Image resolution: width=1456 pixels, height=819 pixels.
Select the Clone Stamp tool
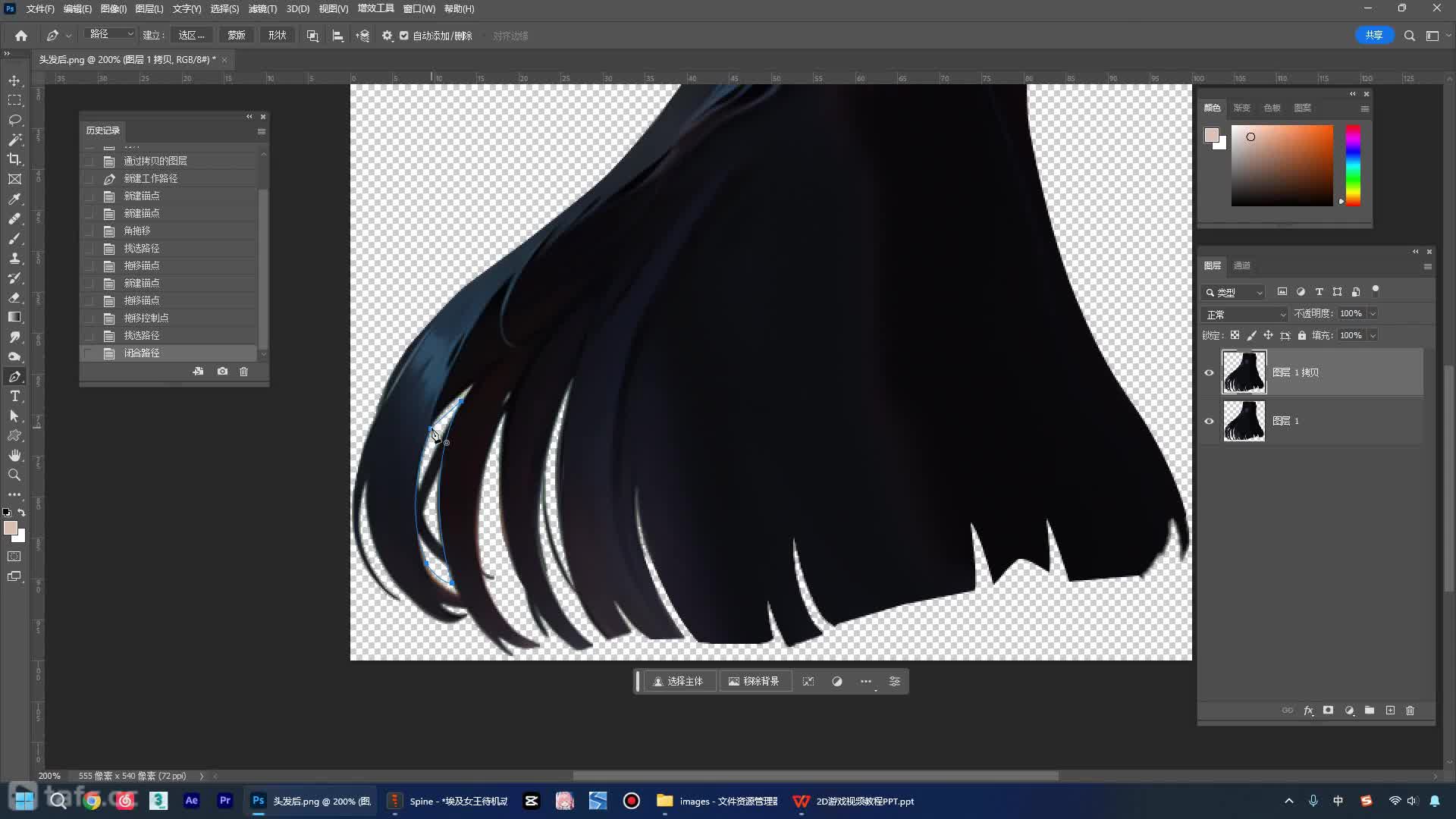[x=14, y=258]
